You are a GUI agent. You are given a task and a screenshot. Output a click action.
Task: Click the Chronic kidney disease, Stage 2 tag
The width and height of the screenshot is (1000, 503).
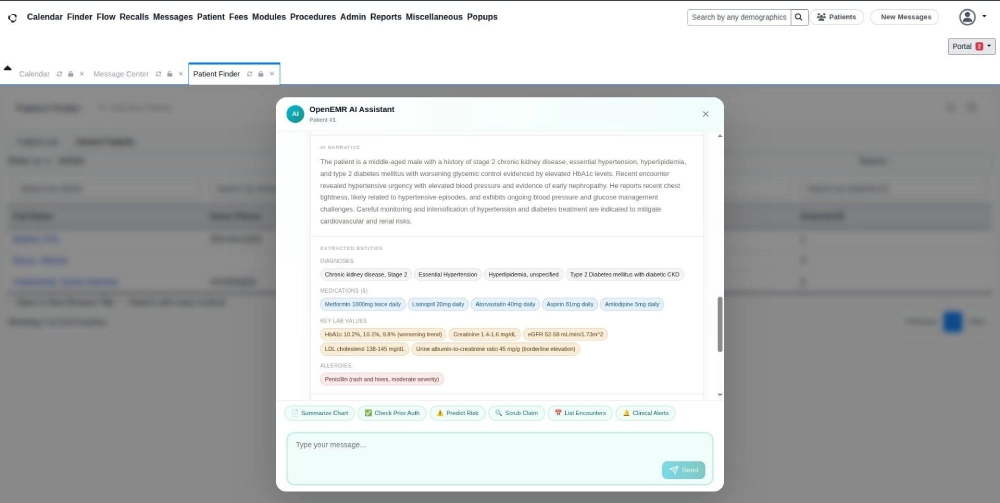(x=365, y=275)
